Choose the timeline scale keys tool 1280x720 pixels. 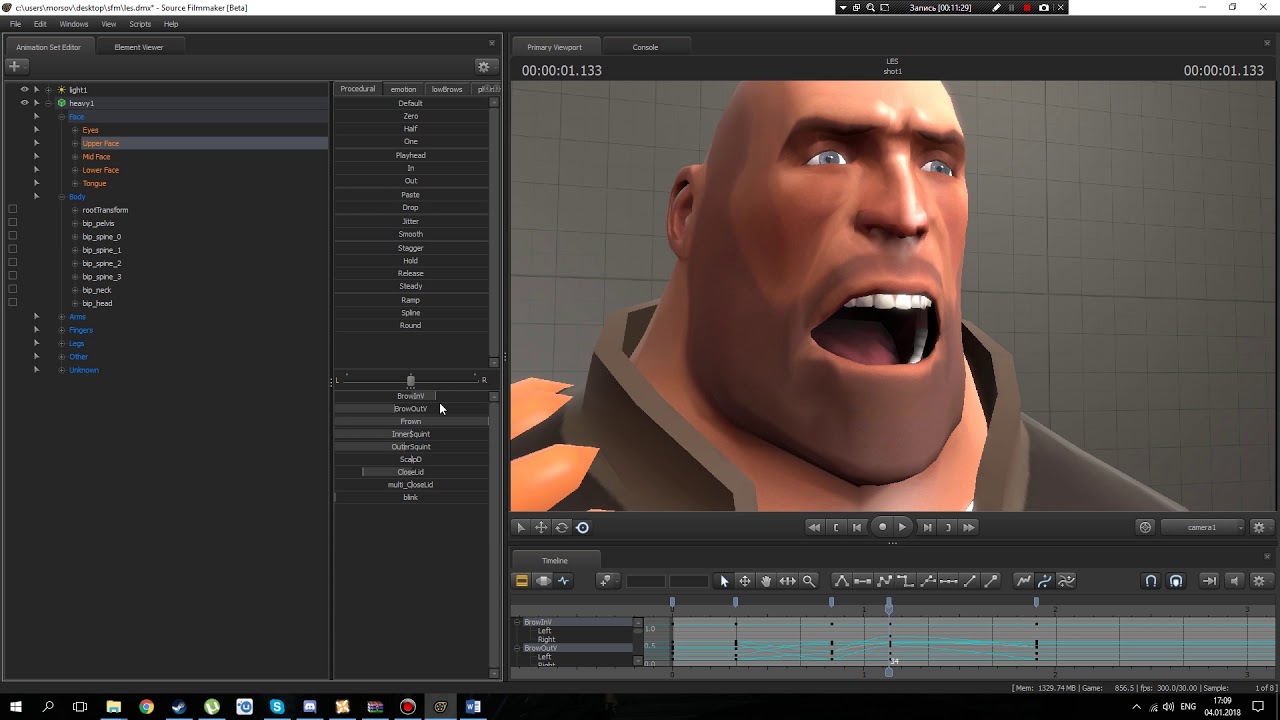787,581
